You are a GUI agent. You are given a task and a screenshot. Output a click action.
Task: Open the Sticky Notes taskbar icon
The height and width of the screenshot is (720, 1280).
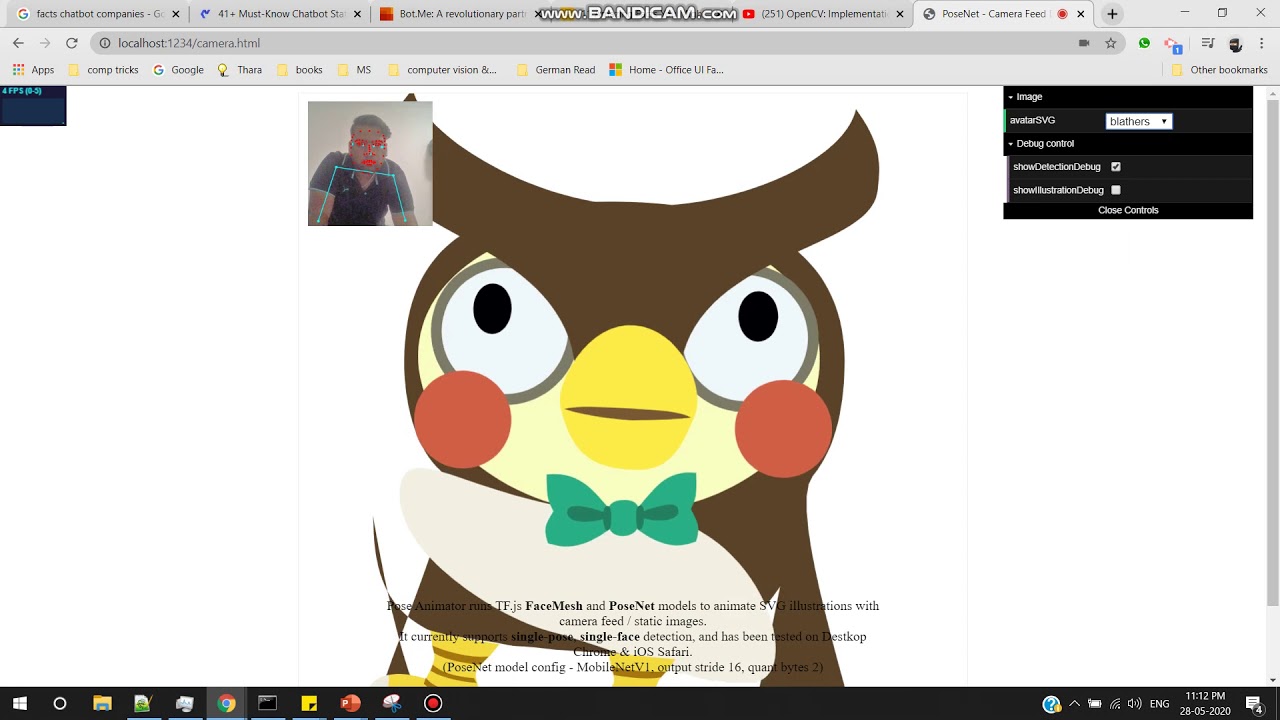click(309, 703)
